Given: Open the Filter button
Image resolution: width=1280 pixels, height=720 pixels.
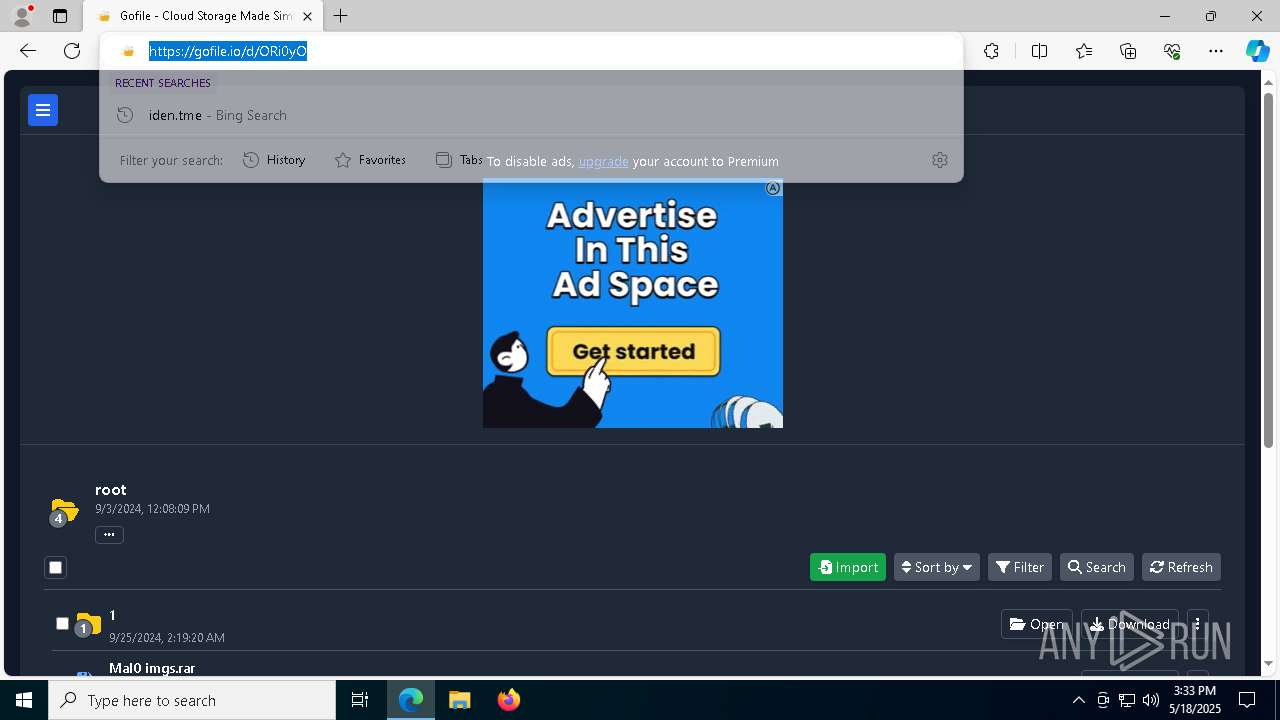Looking at the screenshot, I should click(1020, 567).
